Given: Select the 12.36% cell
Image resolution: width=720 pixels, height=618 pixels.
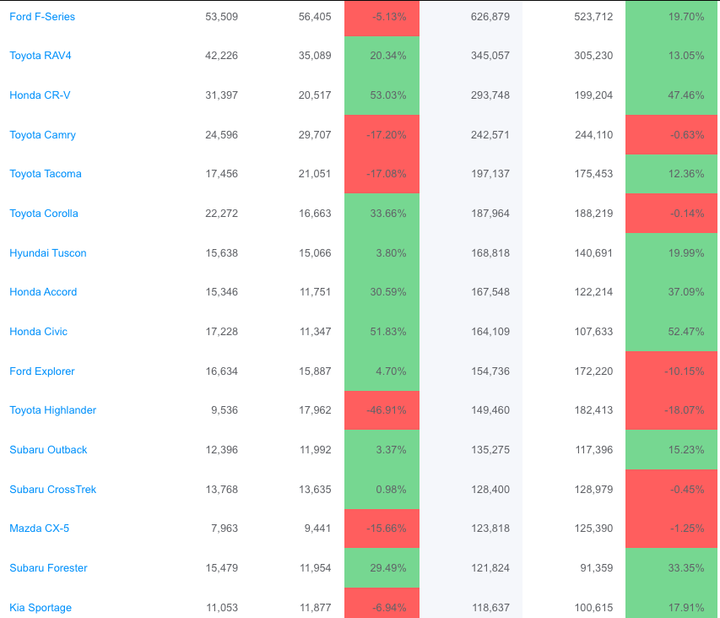Looking at the screenshot, I should [671, 174].
